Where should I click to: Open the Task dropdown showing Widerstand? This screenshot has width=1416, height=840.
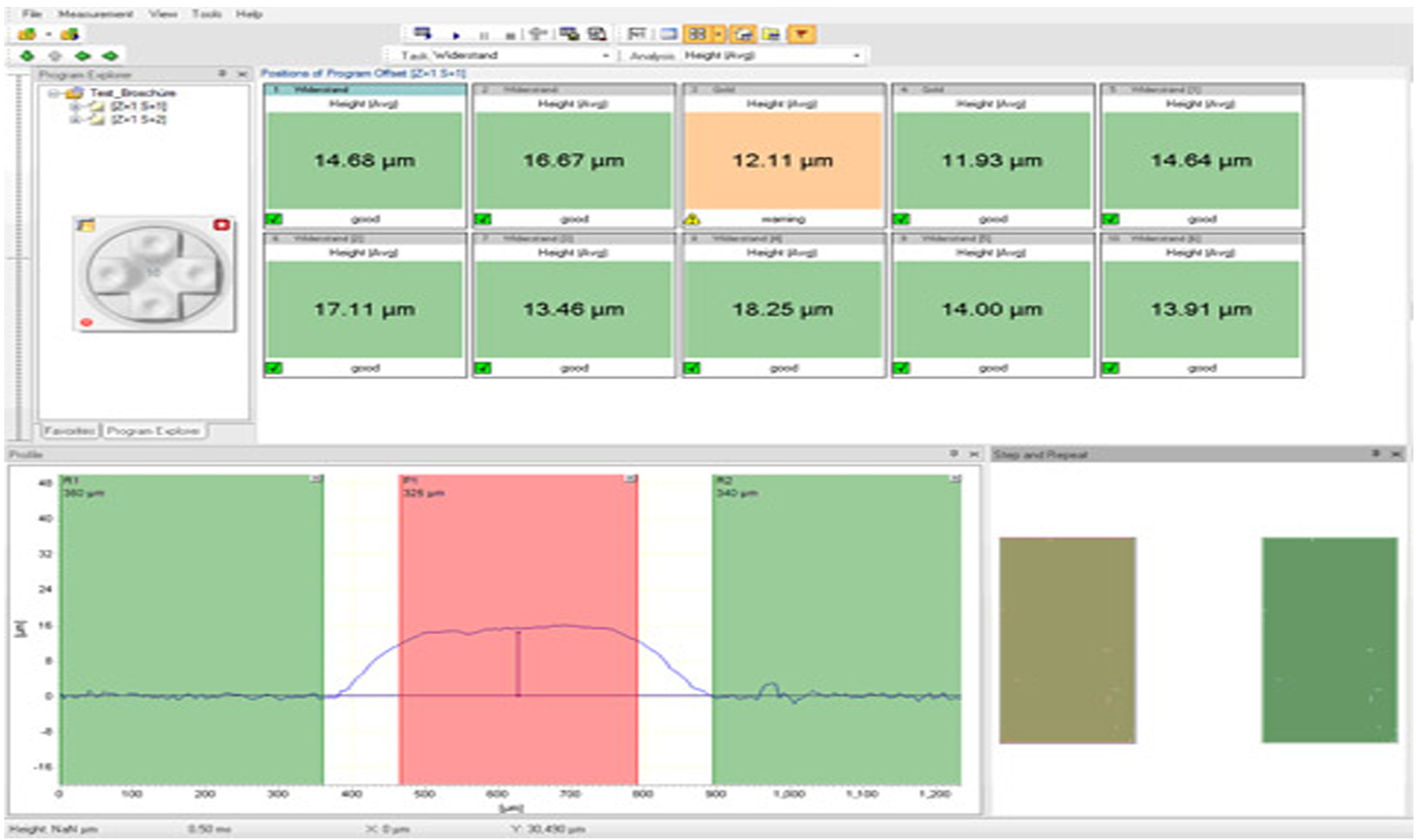pyautogui.click(x=606, y=56)
